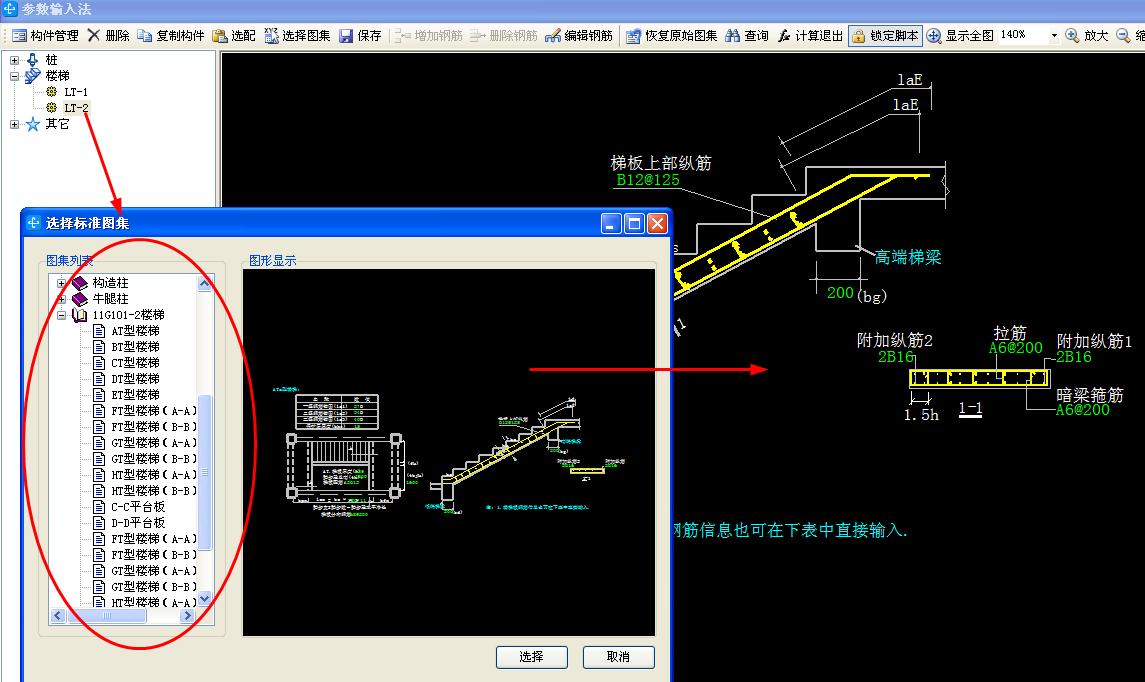1145x682 pixels.
Task: Click the atlas list scroll-up arrow
Action: click(204, 283)
